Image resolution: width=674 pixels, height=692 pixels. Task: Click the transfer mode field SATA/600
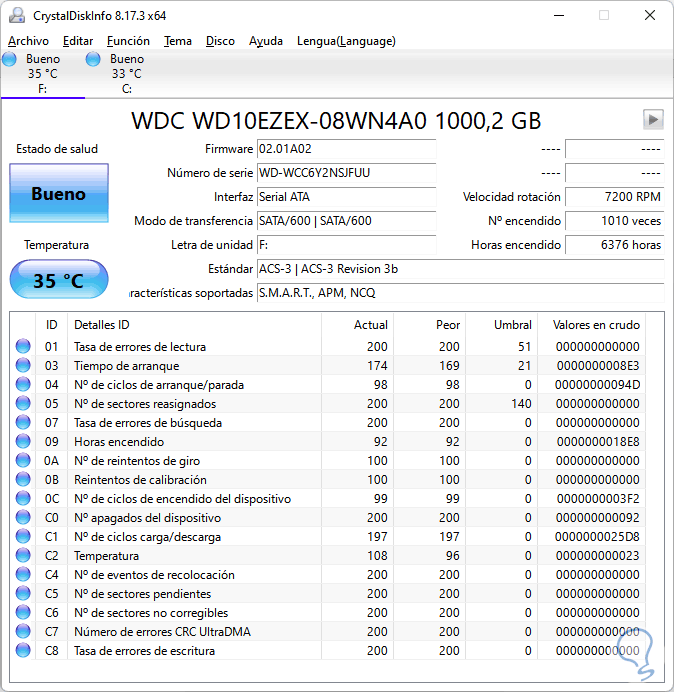tap(346, 221)
